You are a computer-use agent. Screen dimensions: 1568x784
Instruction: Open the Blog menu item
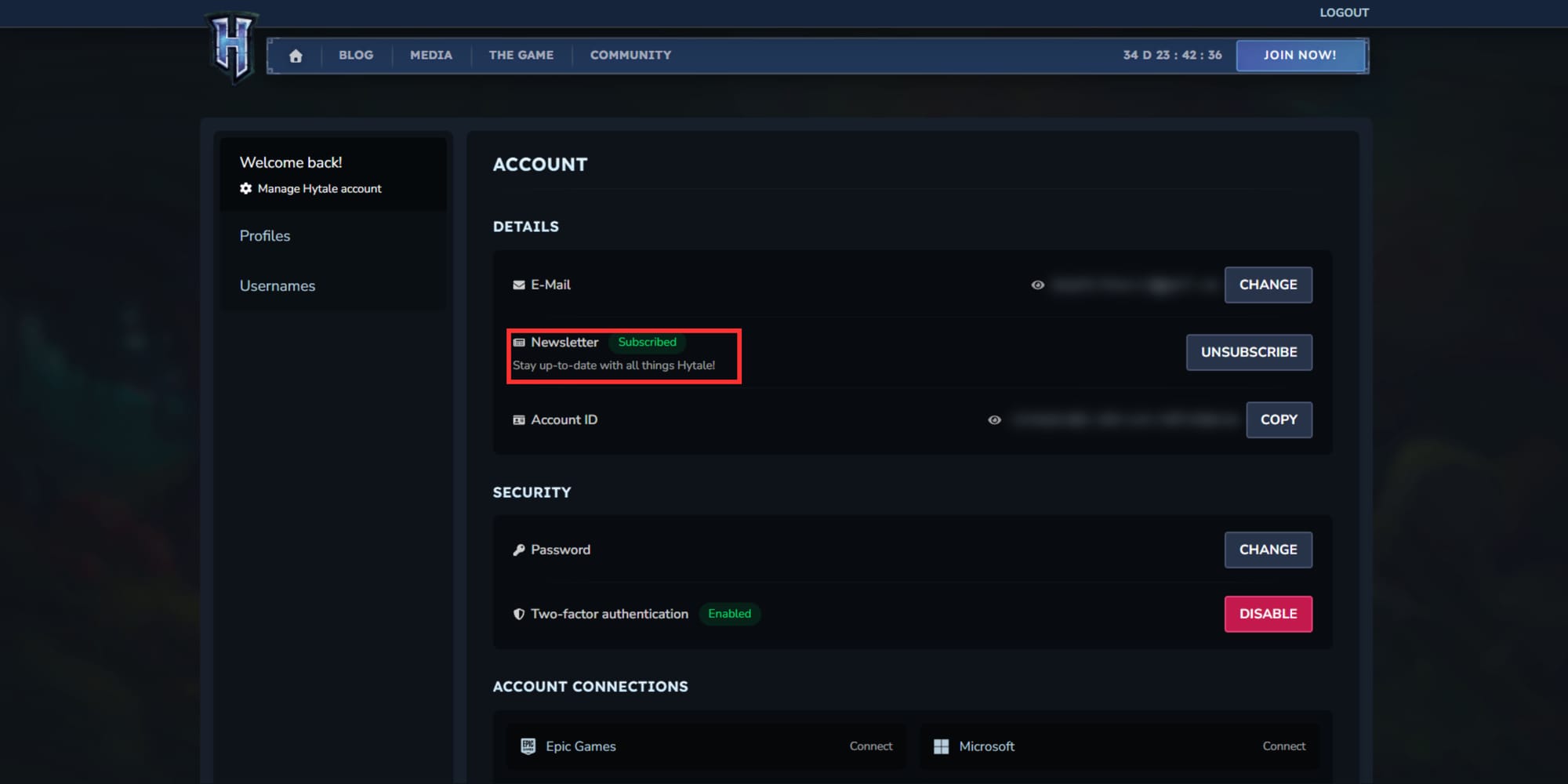356,56
